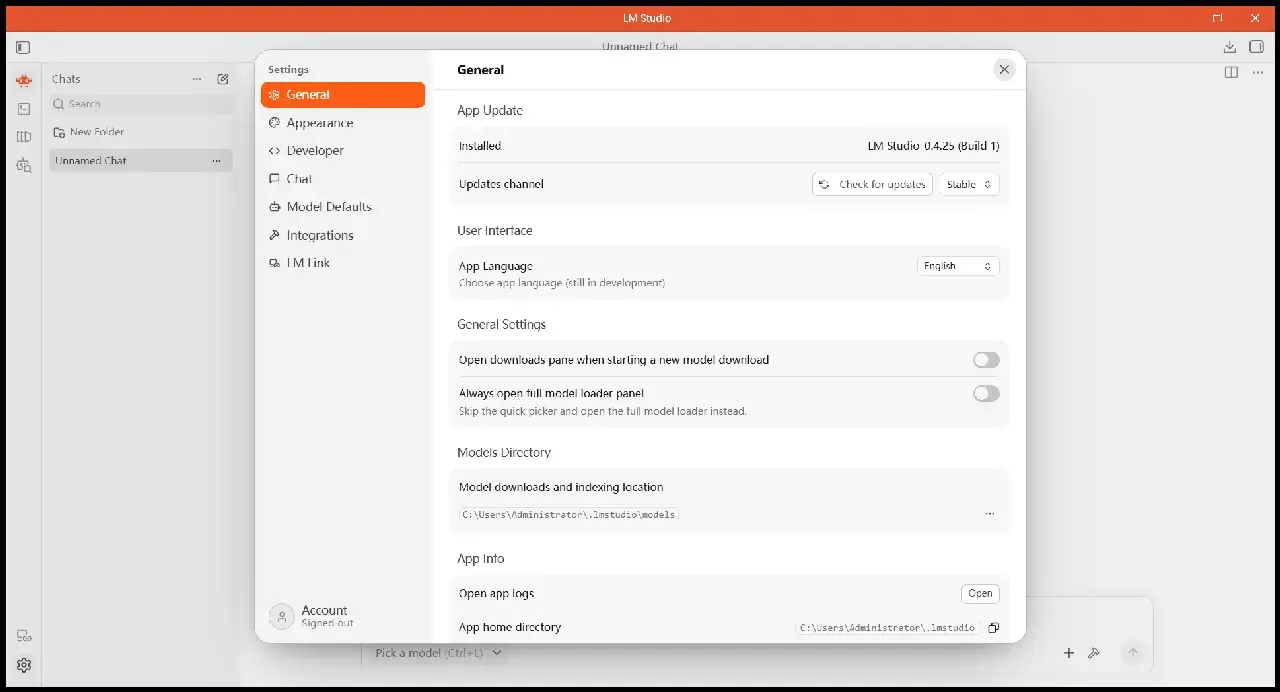Open the English app language dropdown
Screen dimensions: 1280x692
click(x=958, y=266)
